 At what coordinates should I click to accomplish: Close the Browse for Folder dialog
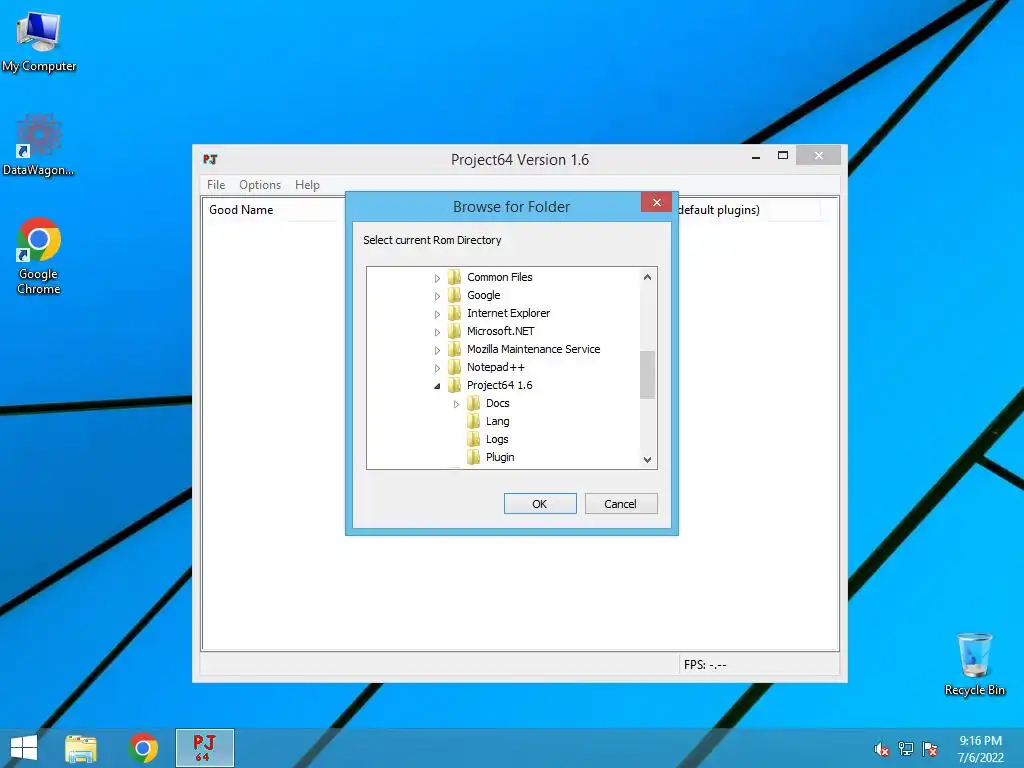[656, 202]
